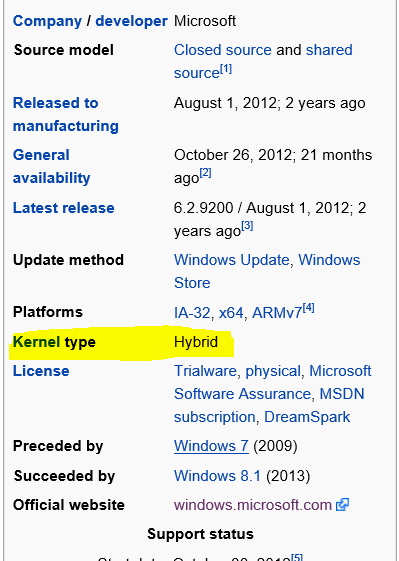The image size is (399, 561).
Task: Click the Update method label
Action: (x=68, y=260)
